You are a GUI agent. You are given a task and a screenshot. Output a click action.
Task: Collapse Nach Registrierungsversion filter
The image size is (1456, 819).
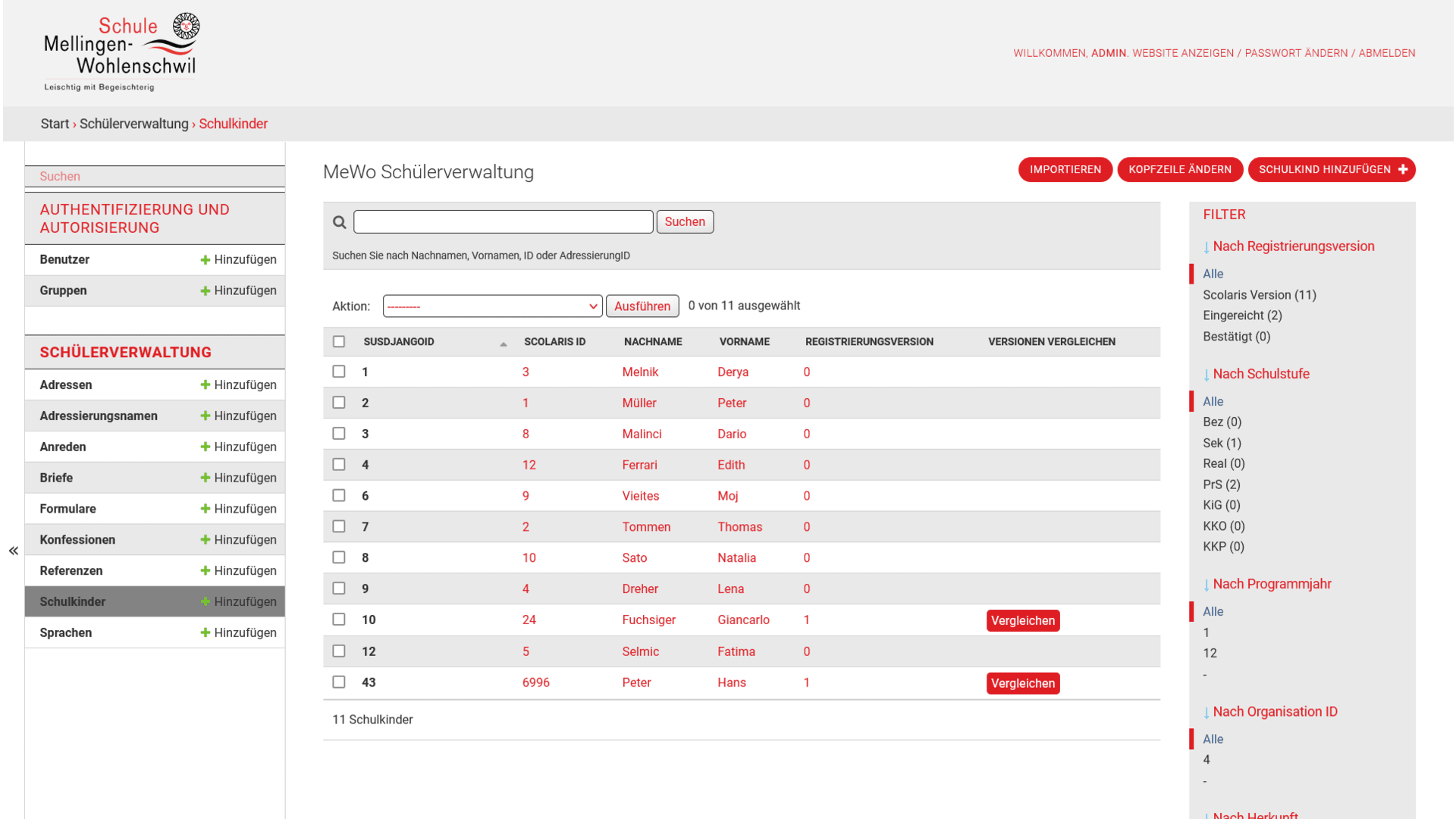click(1288, 246)
